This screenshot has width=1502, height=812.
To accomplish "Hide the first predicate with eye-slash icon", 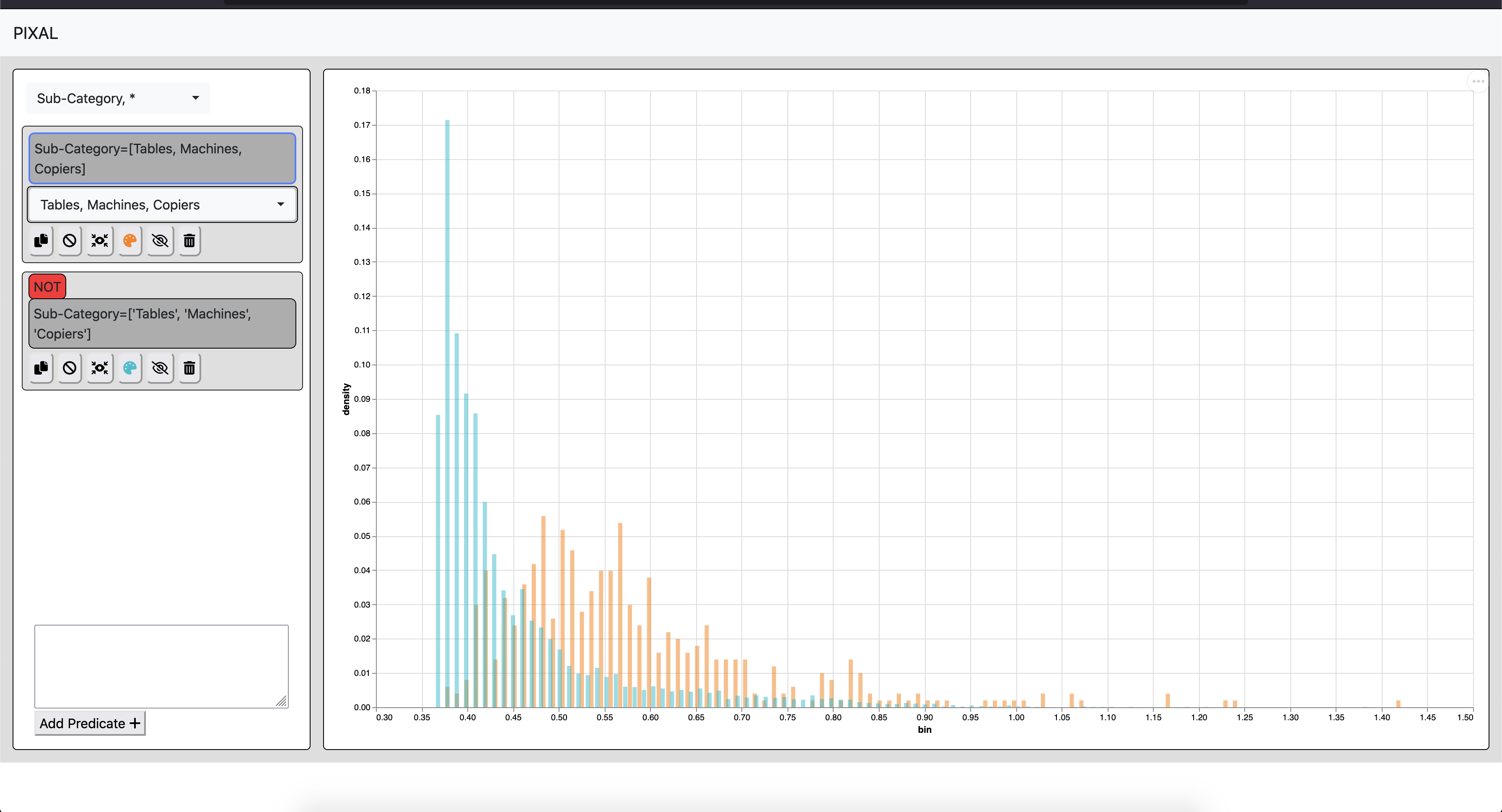I will tap(160, 241).
